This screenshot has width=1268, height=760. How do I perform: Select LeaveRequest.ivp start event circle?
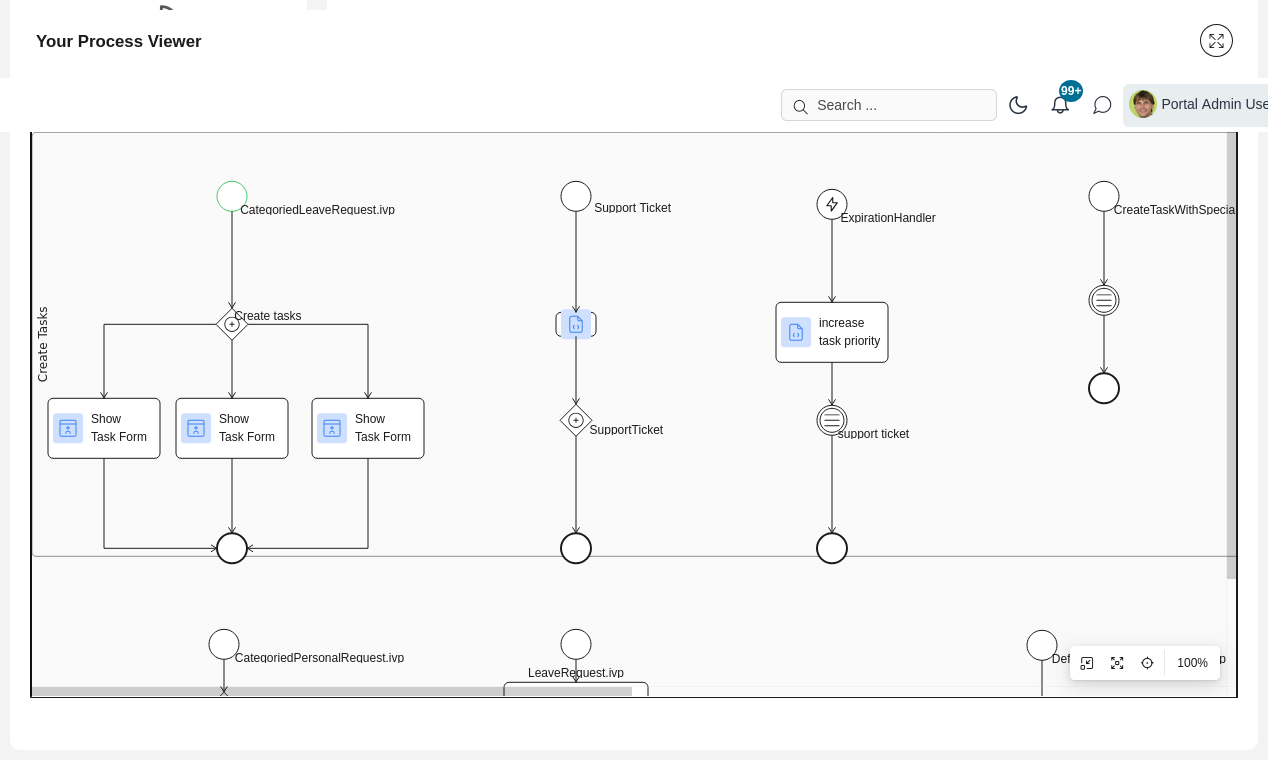(576, 644)
